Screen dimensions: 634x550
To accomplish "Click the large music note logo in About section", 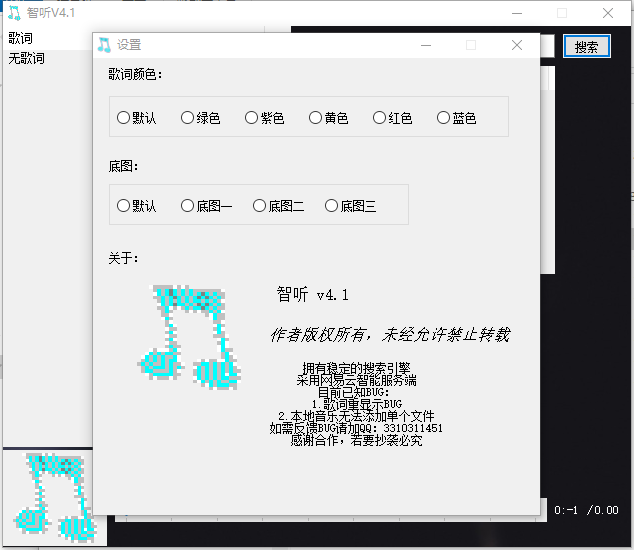I will pos(189,337).
